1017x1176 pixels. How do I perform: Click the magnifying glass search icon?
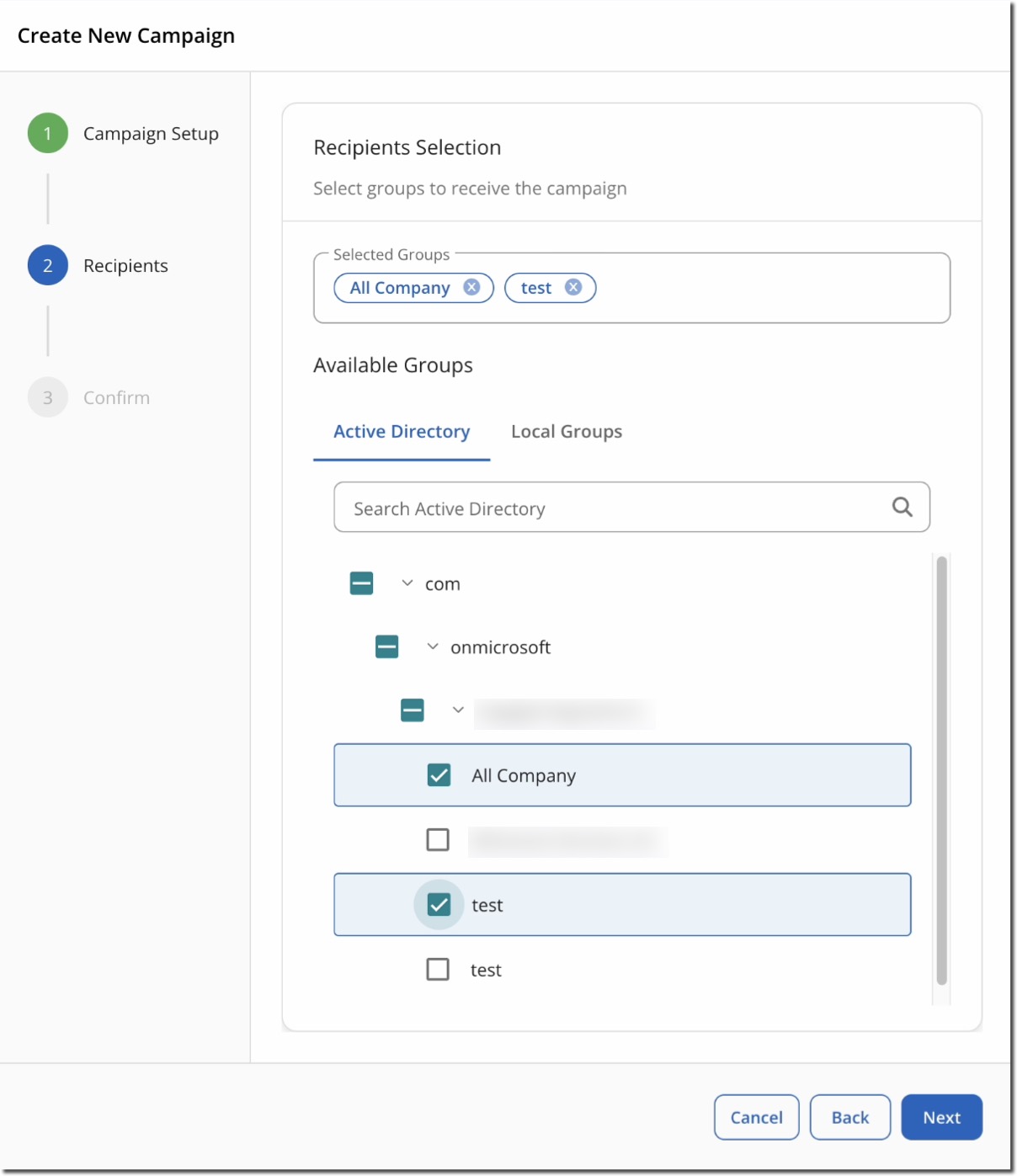tap(902, 507)
